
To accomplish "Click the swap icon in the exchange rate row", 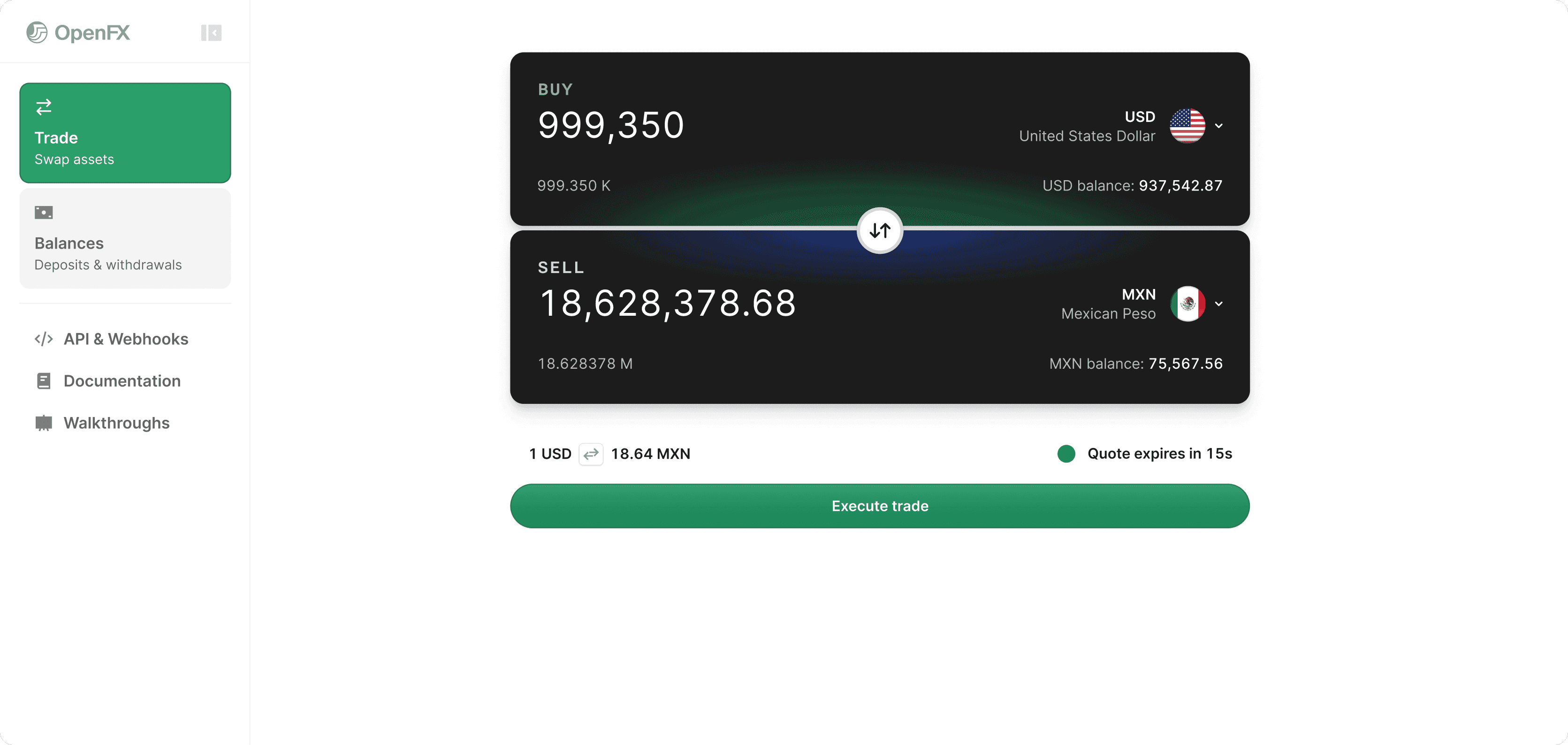I will tap(590, 454).
